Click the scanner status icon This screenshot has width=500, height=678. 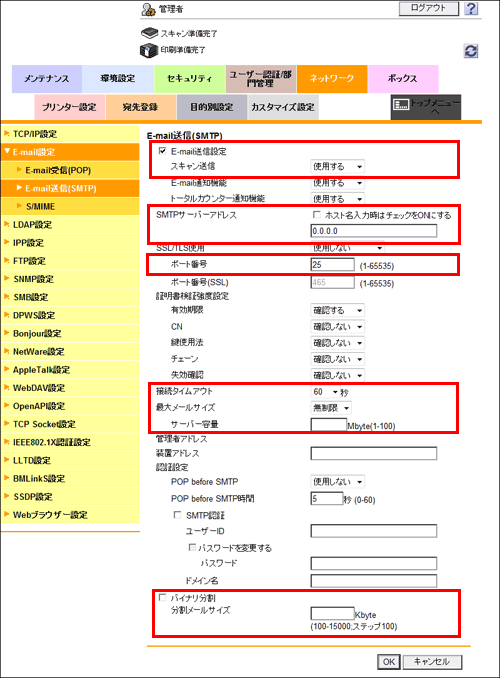point(149,33)
